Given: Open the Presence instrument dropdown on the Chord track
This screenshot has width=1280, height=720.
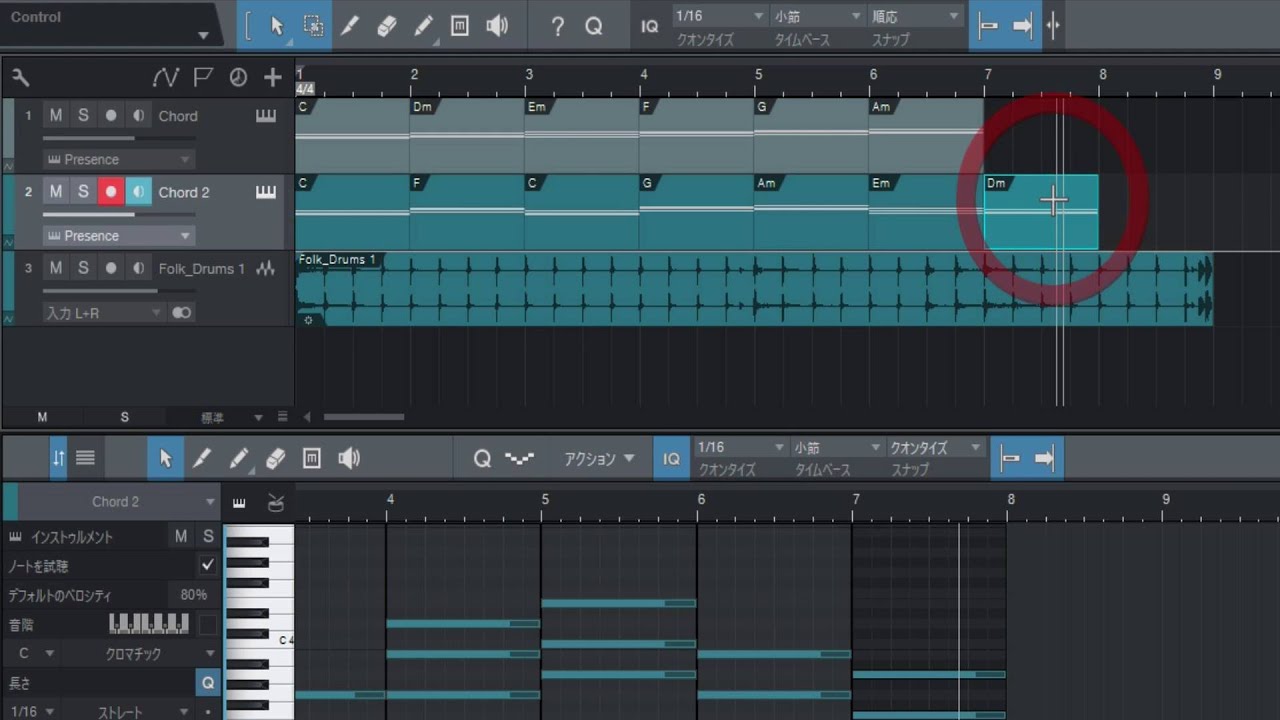Looking at the screenshot, I should [118, 159].
